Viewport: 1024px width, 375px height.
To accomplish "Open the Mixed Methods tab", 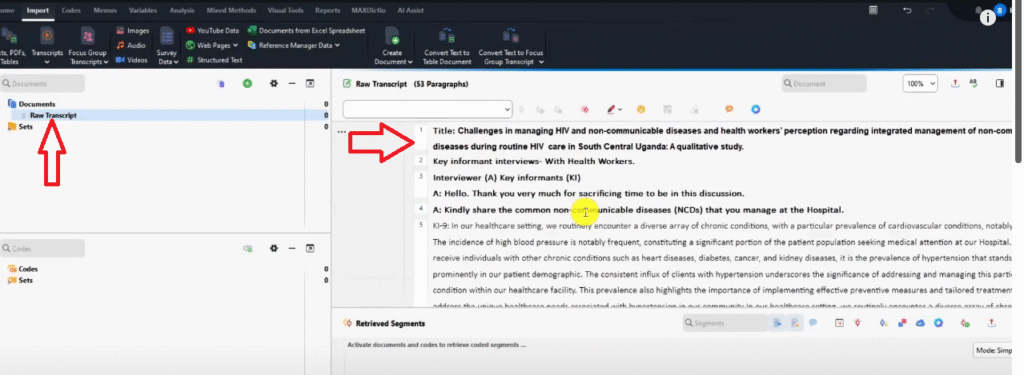I will click(x=231, y=10).
